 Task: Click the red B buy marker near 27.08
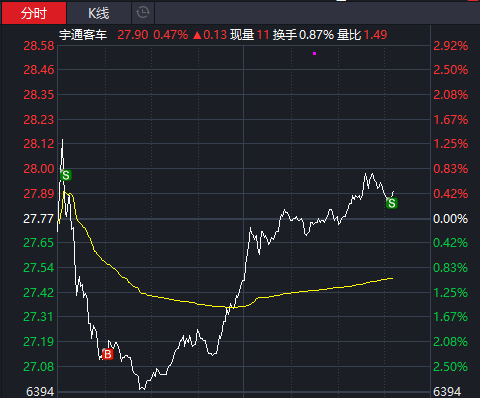(x=108, y=354)
